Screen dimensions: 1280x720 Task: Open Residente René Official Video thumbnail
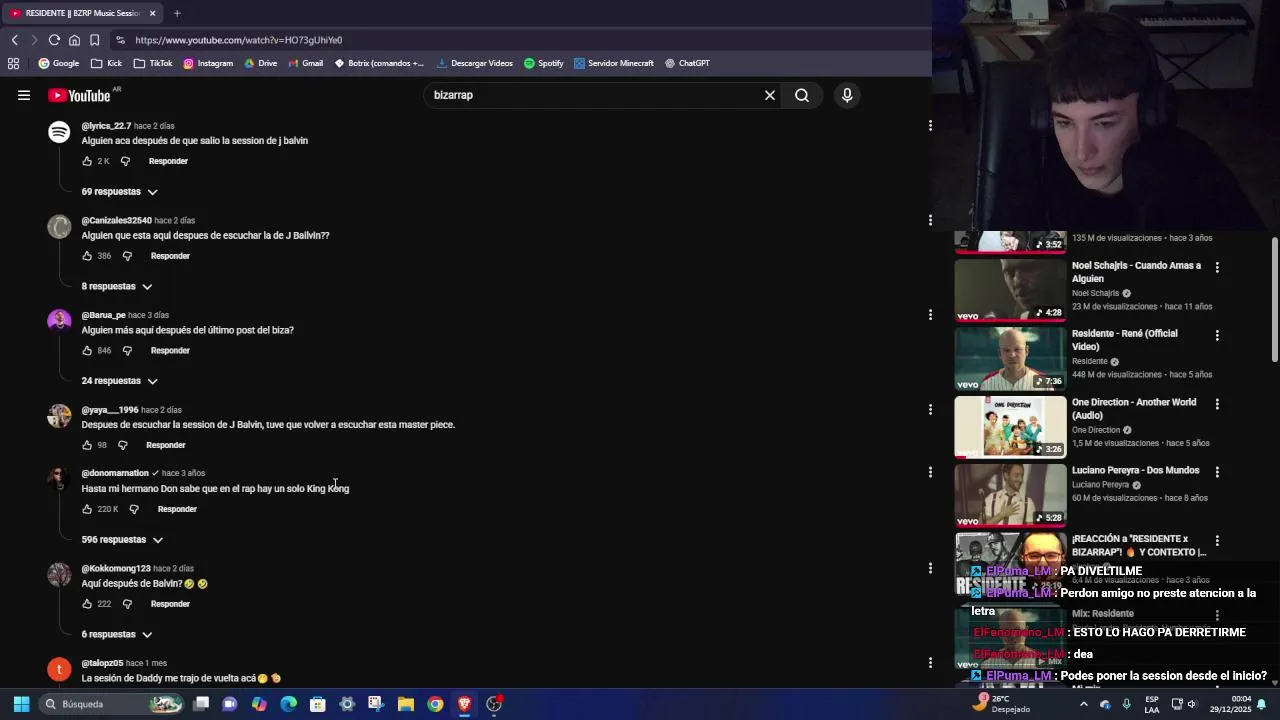1010,359
